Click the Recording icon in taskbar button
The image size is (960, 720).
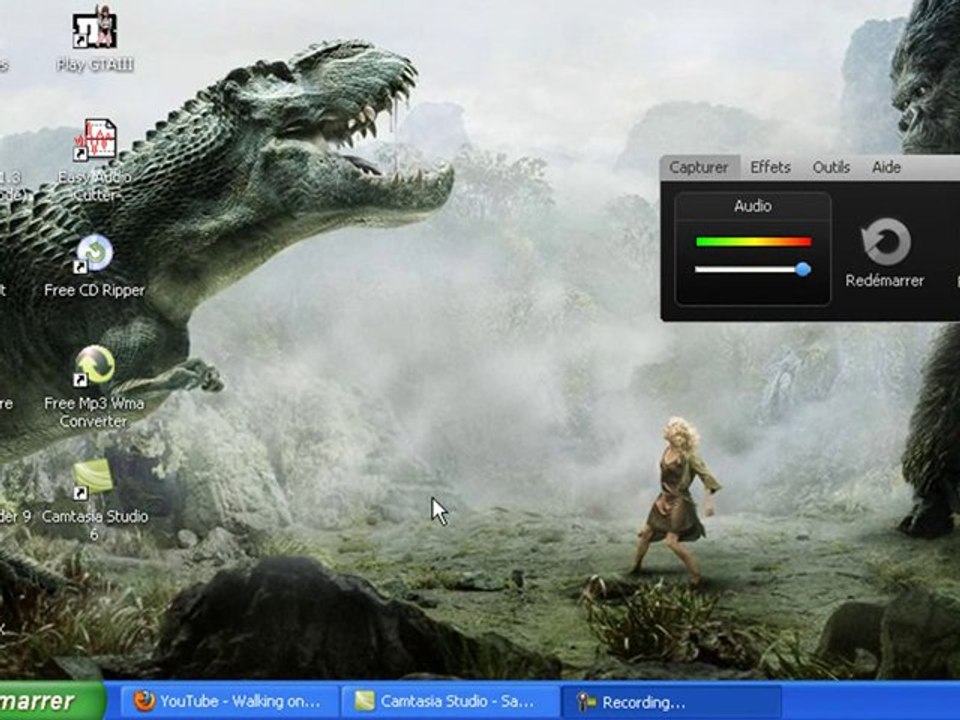tap(586, 702)
